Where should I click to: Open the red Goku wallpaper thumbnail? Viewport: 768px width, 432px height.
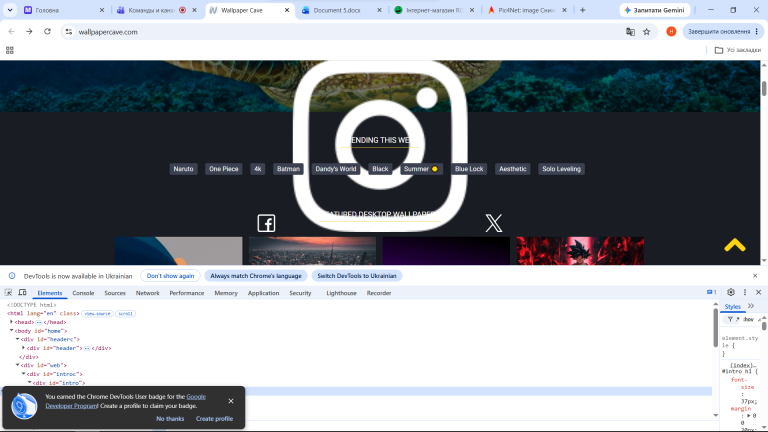(x=580, y=251)
